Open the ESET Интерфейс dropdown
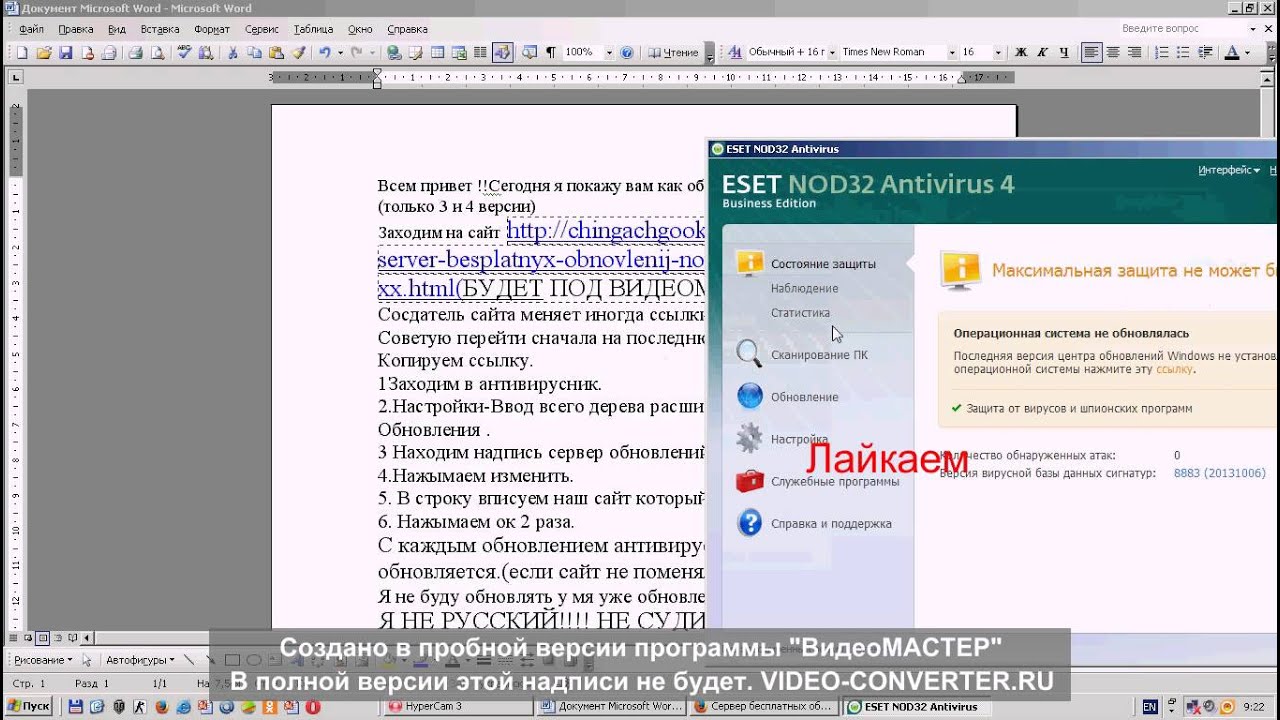Image resolution: width=1280 pixels, height=720 pixels. click(1229, 170)
